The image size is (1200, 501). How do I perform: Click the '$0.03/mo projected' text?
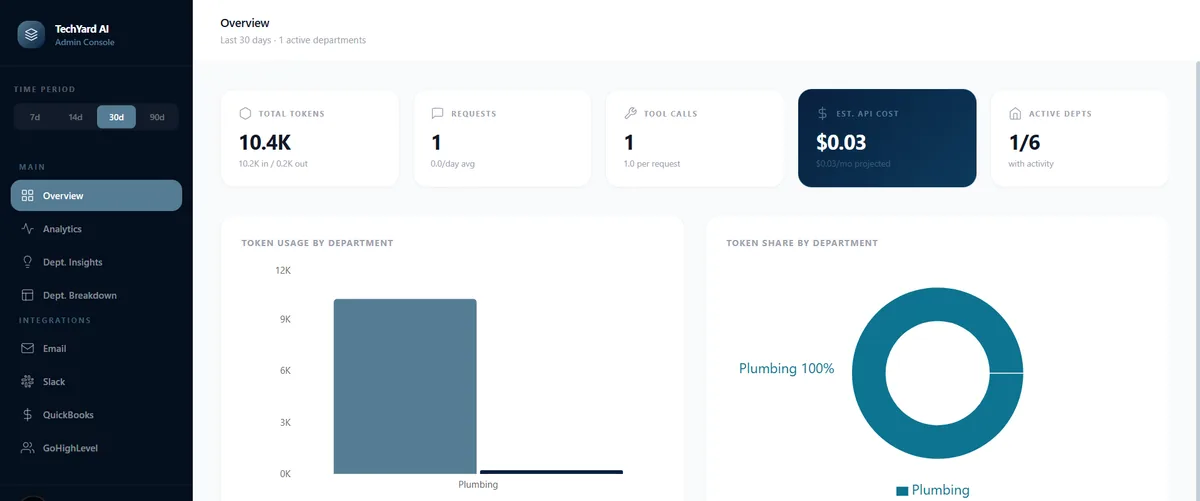(x=853, y=163)
